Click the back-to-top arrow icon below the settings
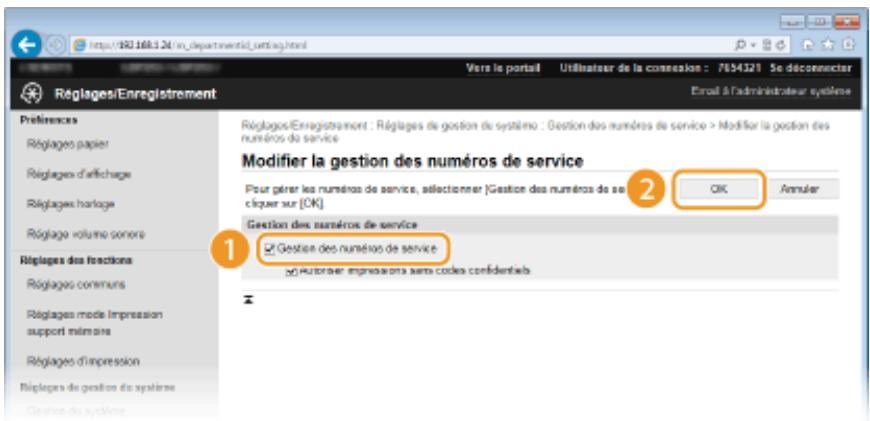This screenshot has width=870, height=421. (x=250, y=300)
